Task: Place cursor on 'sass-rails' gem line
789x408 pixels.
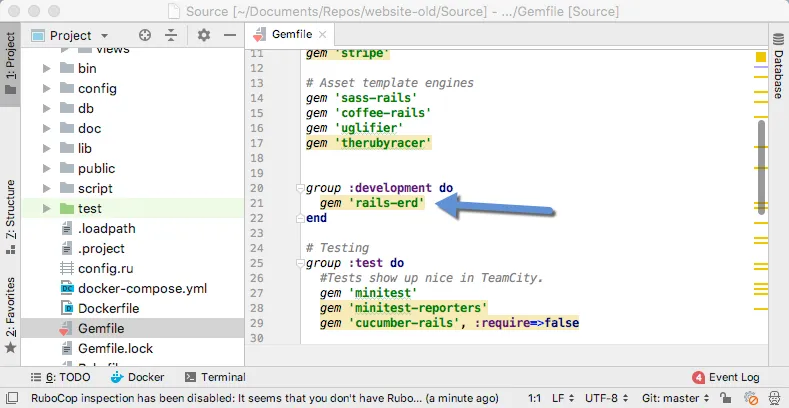Action: coord(361,98)
